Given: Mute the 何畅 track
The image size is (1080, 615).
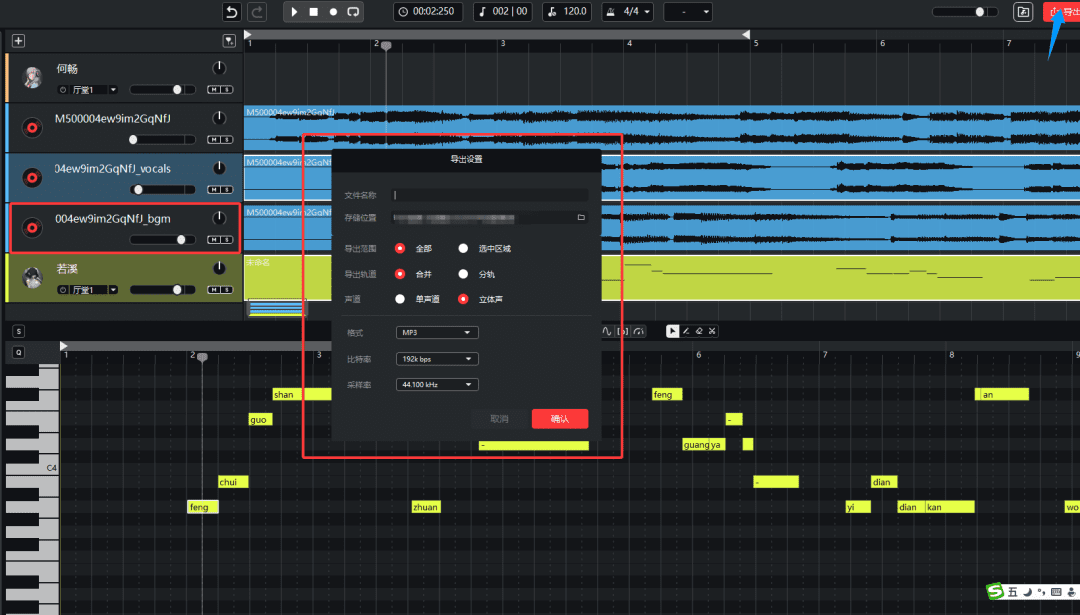Looking at the screenshot, I should pyautogui.click(x=214, y=90).
